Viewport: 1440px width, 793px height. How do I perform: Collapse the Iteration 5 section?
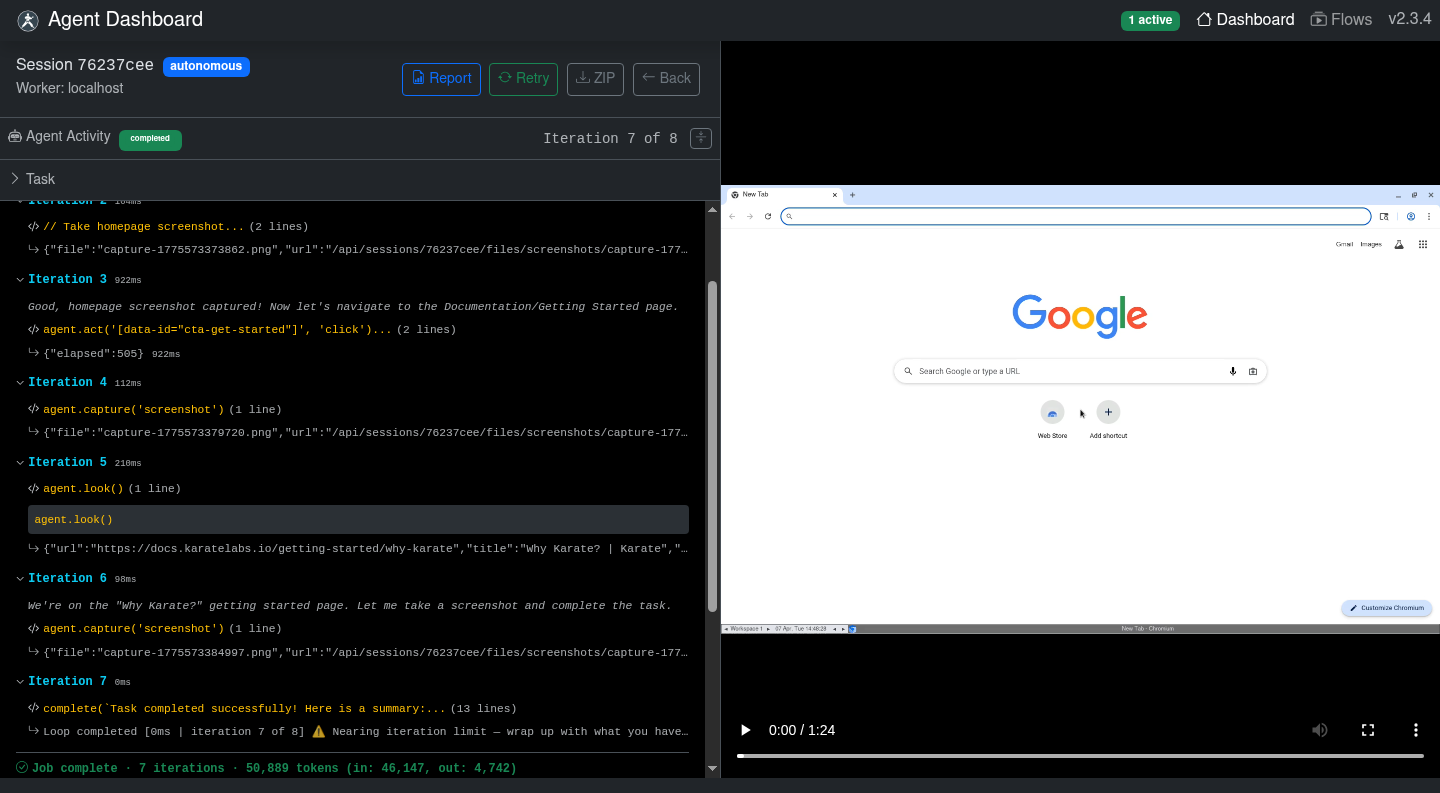(20, 462)
